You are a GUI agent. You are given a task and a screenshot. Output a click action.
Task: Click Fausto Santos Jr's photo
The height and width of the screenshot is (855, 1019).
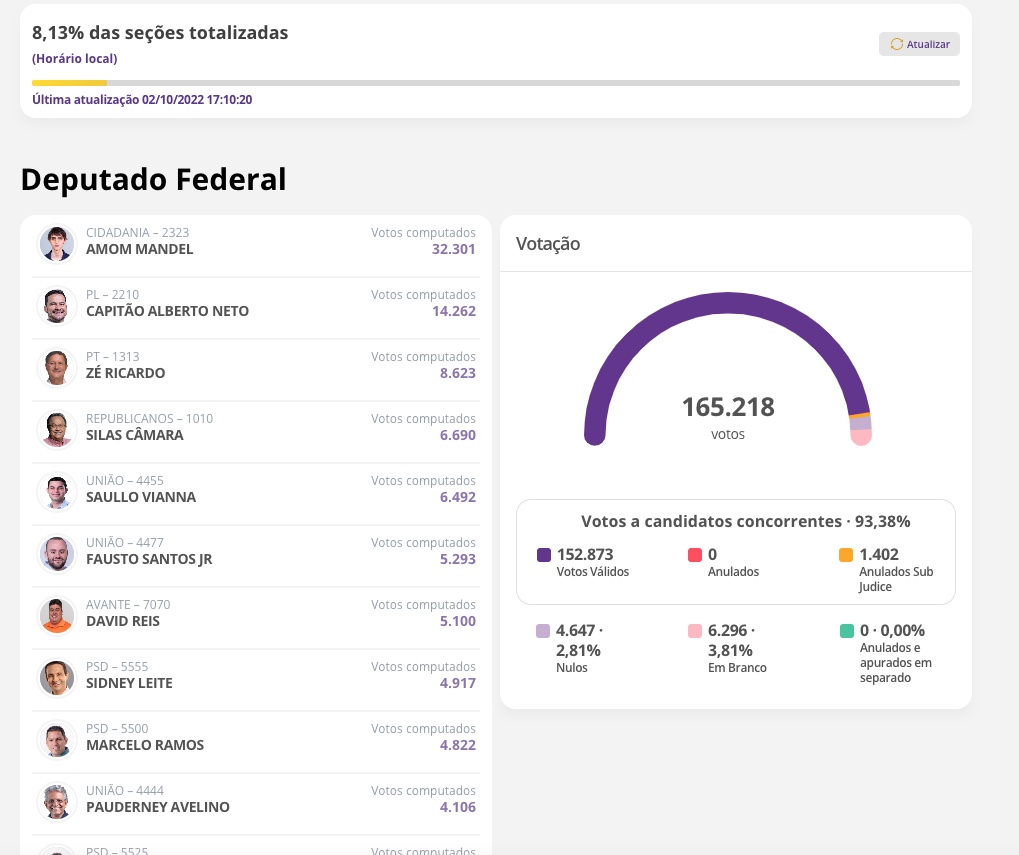click(57, 553)
